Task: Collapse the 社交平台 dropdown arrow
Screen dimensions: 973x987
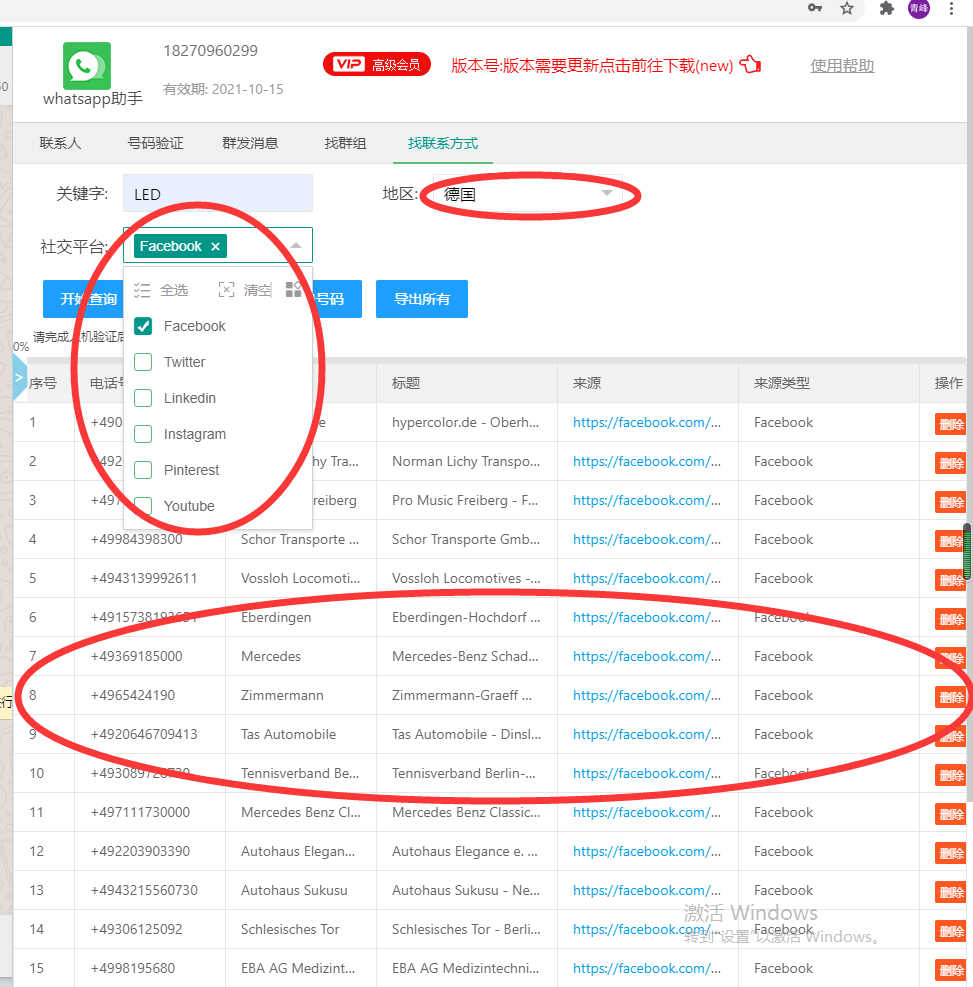Action: (296, 246)
